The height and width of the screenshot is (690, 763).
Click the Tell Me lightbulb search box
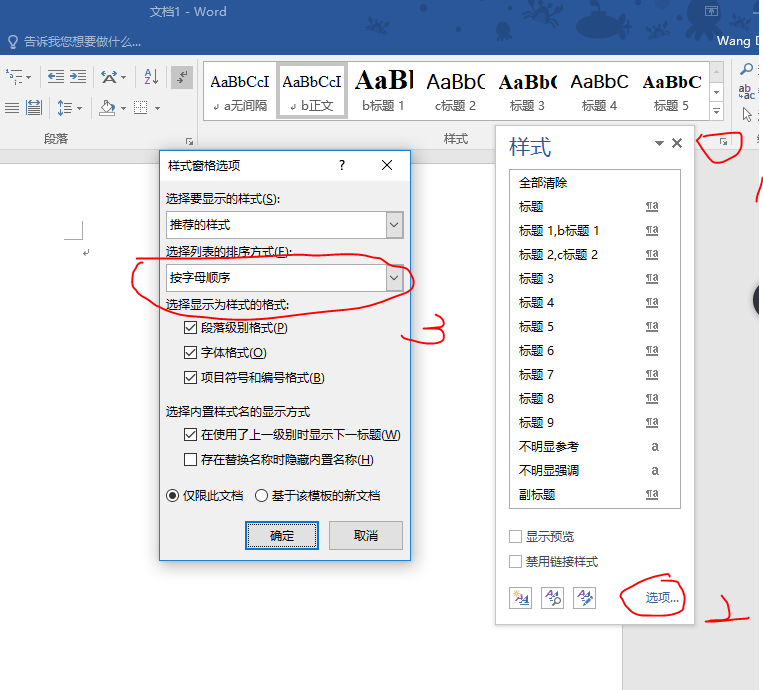pos(75,42)
